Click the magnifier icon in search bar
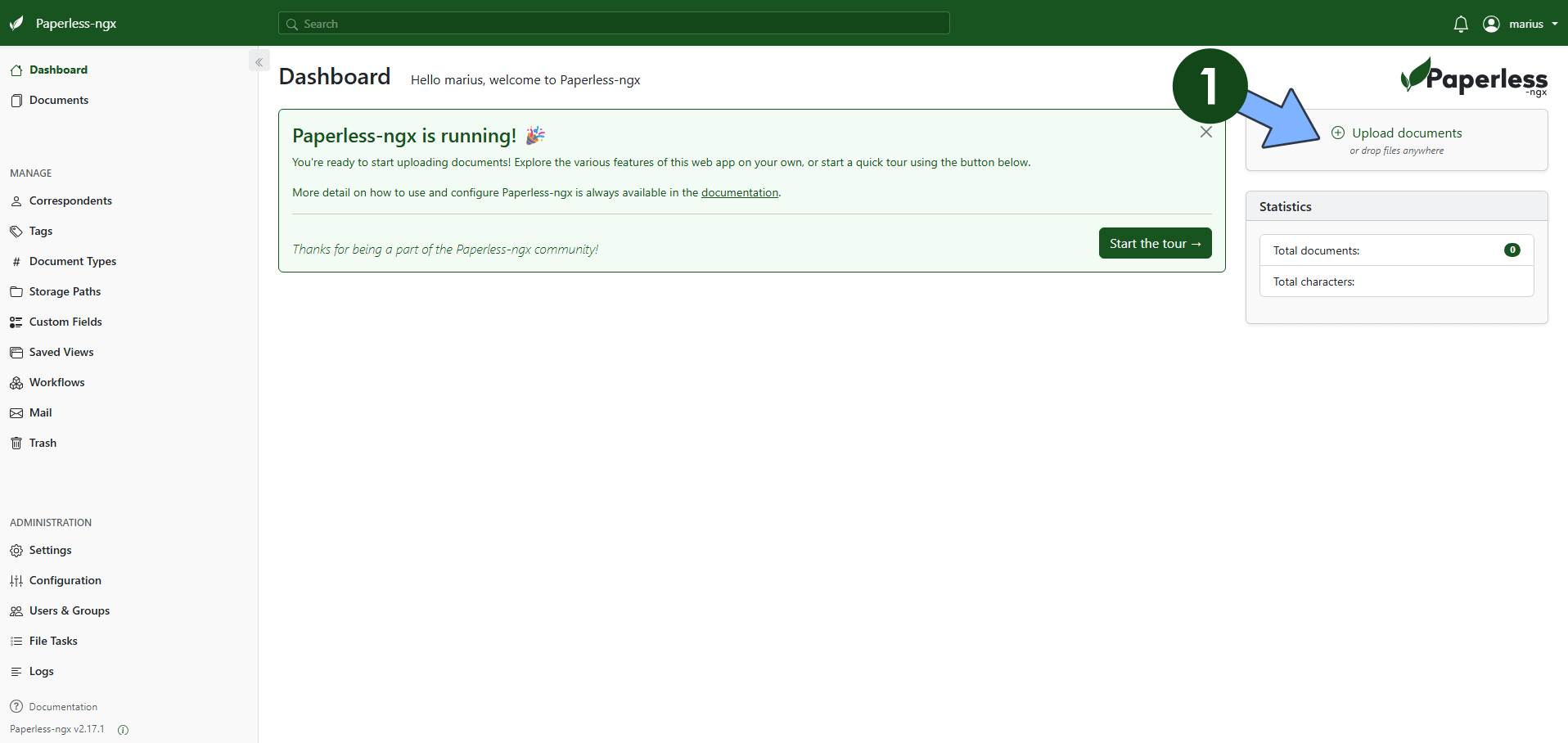This screenshot has height=743, width=1568. (292, 25)
